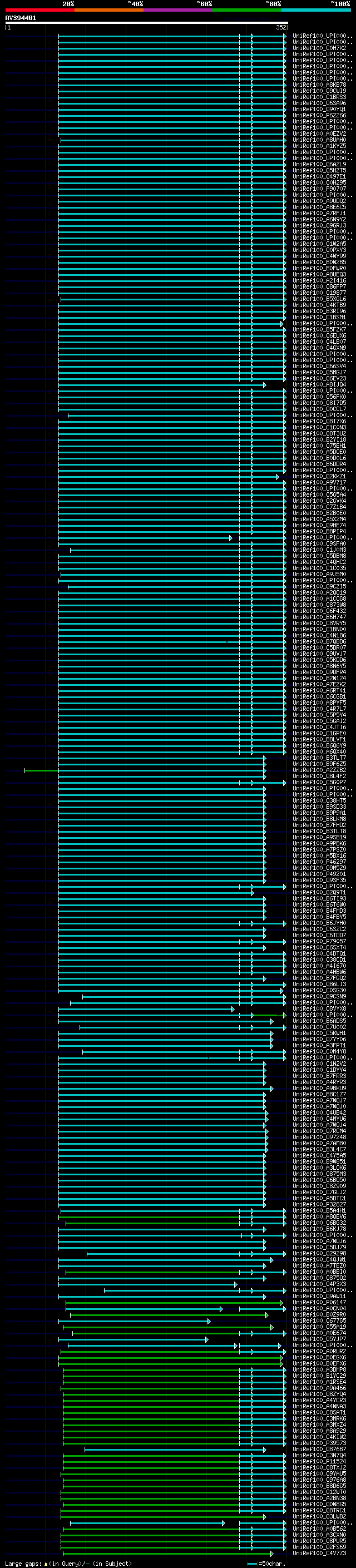Select hit UniRef100_Q6AZL9
The width and height of the screenshot is (356, 1568).
point(319,164)
